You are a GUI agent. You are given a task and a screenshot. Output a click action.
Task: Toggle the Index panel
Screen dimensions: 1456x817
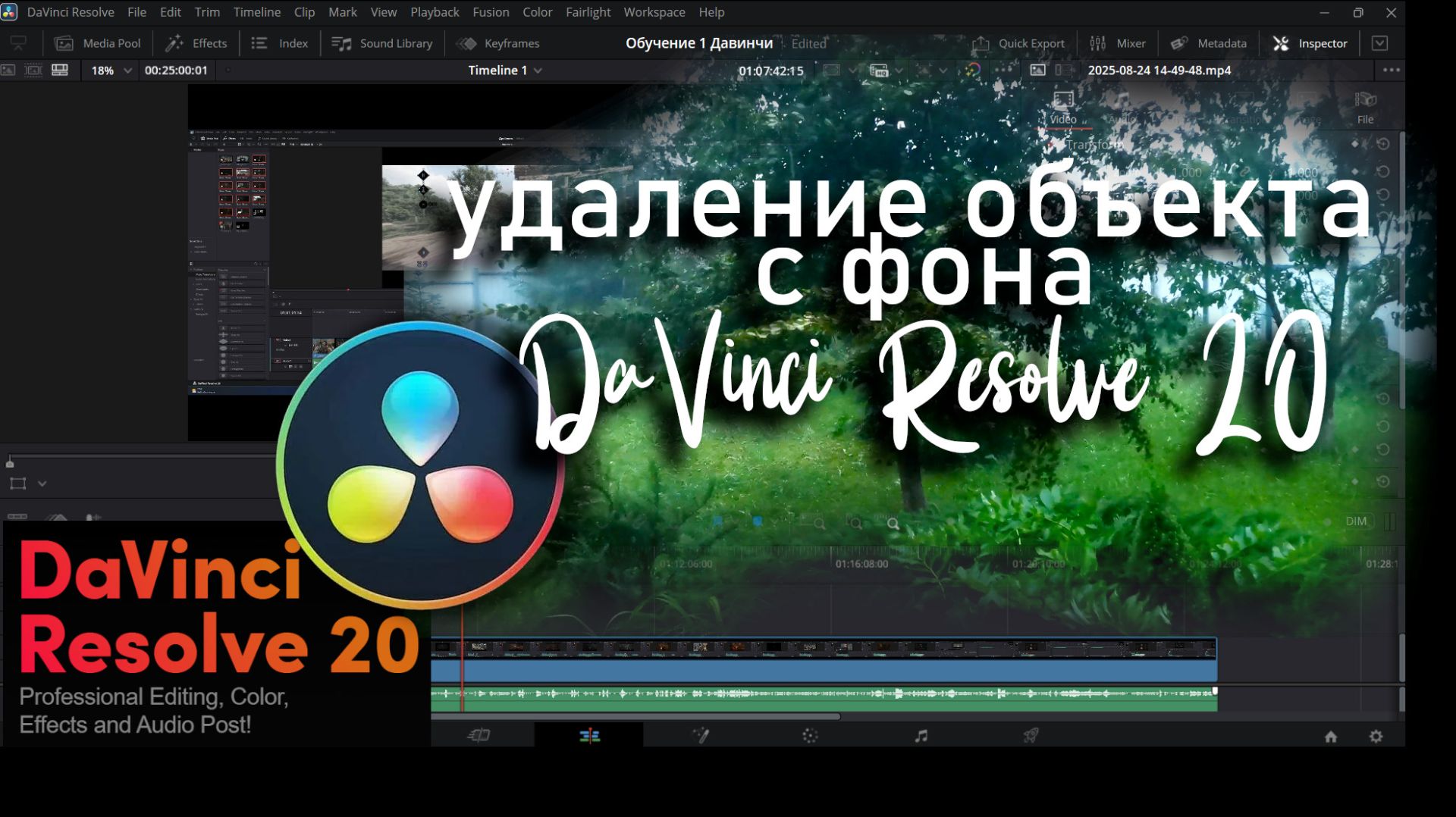tap(279, 43)
